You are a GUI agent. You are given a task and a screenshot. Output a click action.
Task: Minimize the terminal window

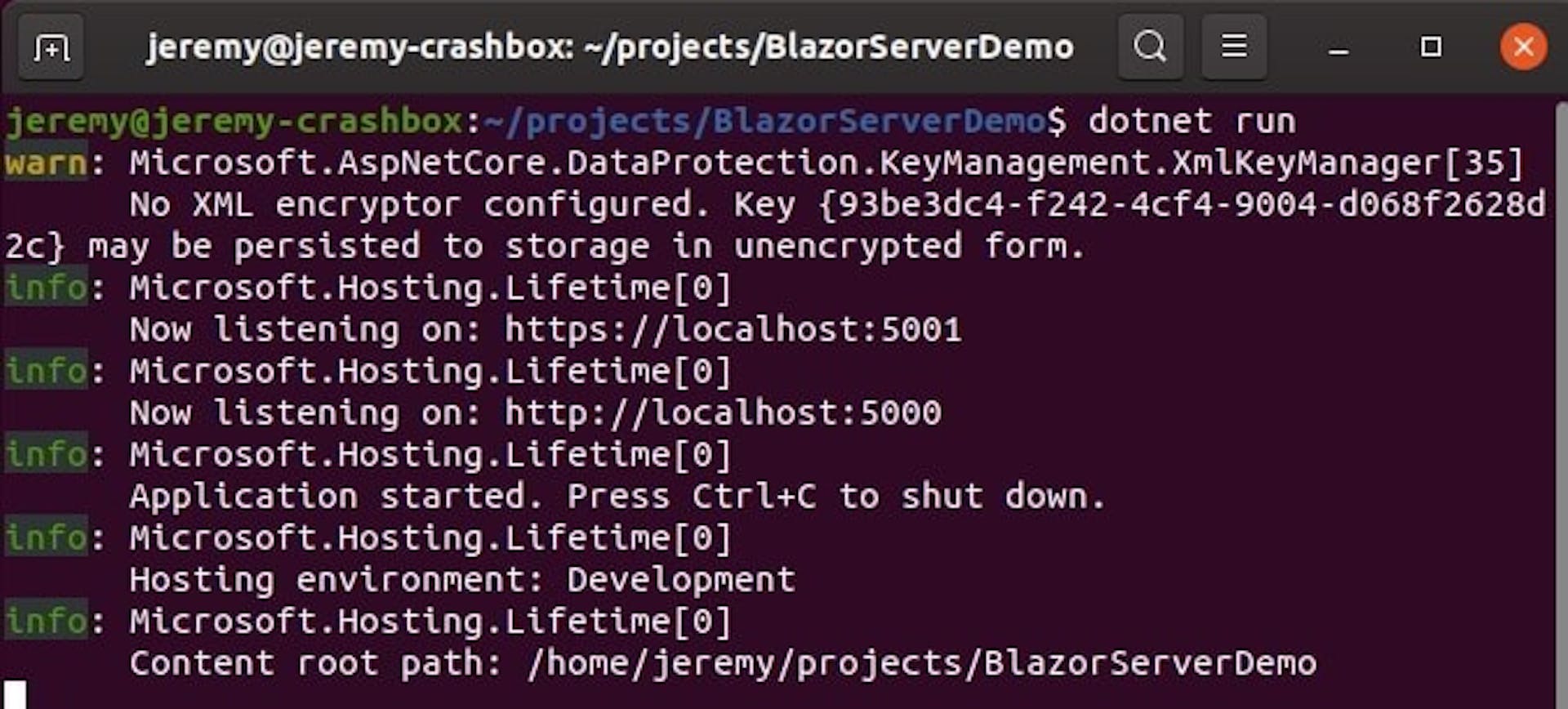coord(1338,48)
